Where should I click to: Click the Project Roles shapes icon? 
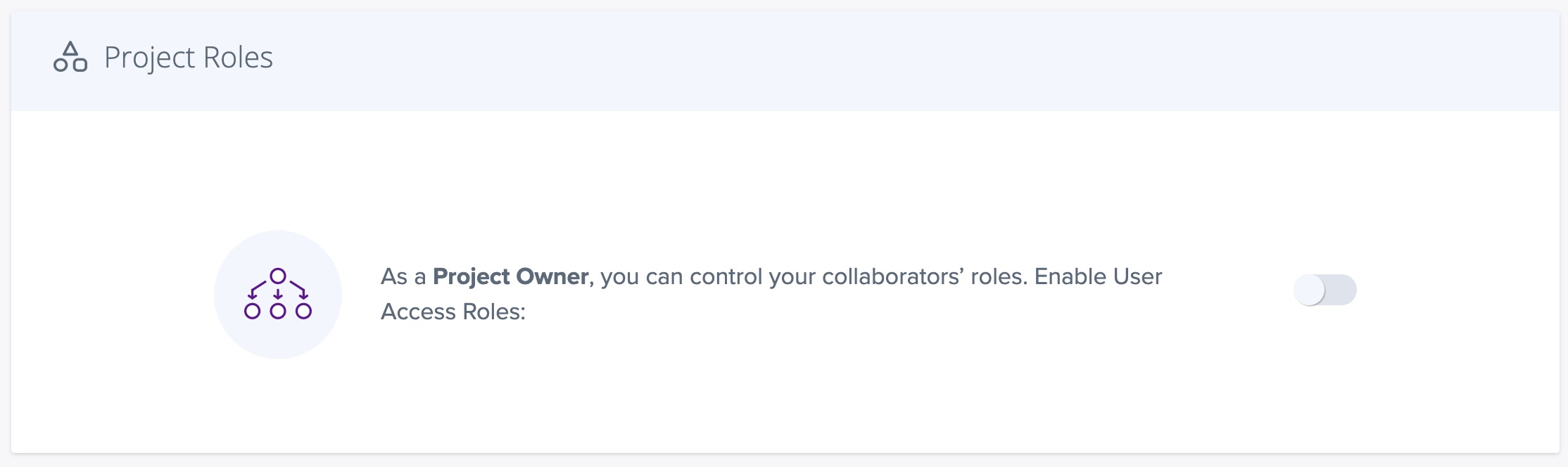pos(70,57)
